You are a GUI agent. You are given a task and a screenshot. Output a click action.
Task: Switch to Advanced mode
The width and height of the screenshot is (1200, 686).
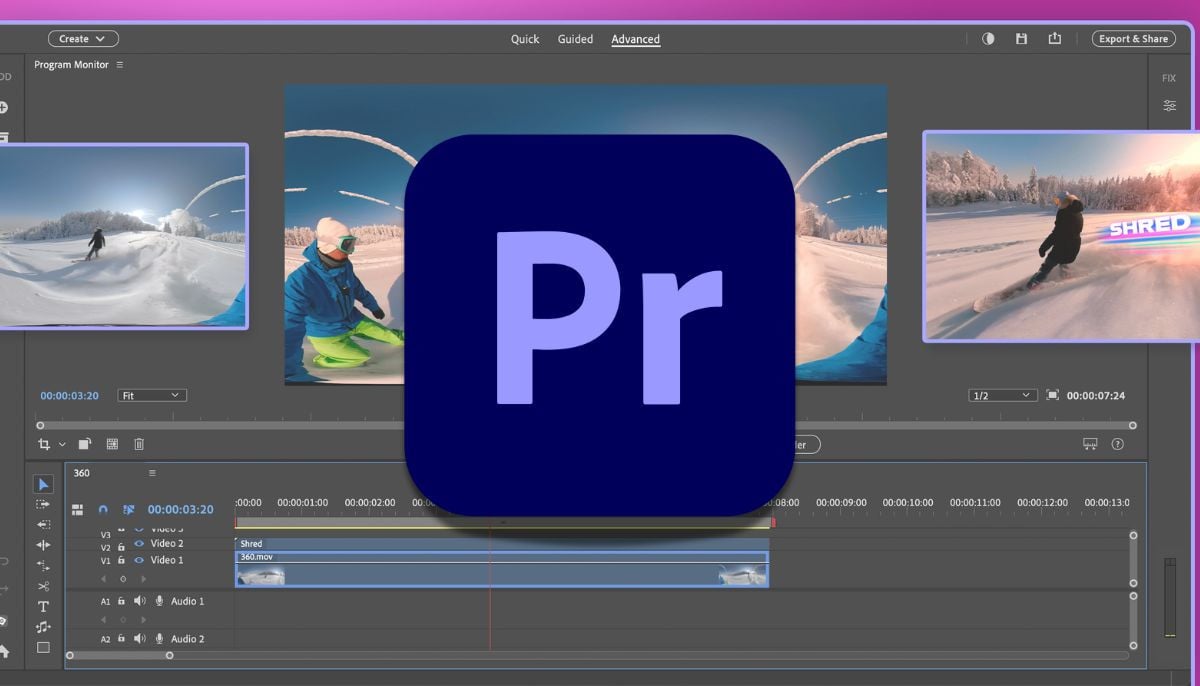tap(636, 39)
